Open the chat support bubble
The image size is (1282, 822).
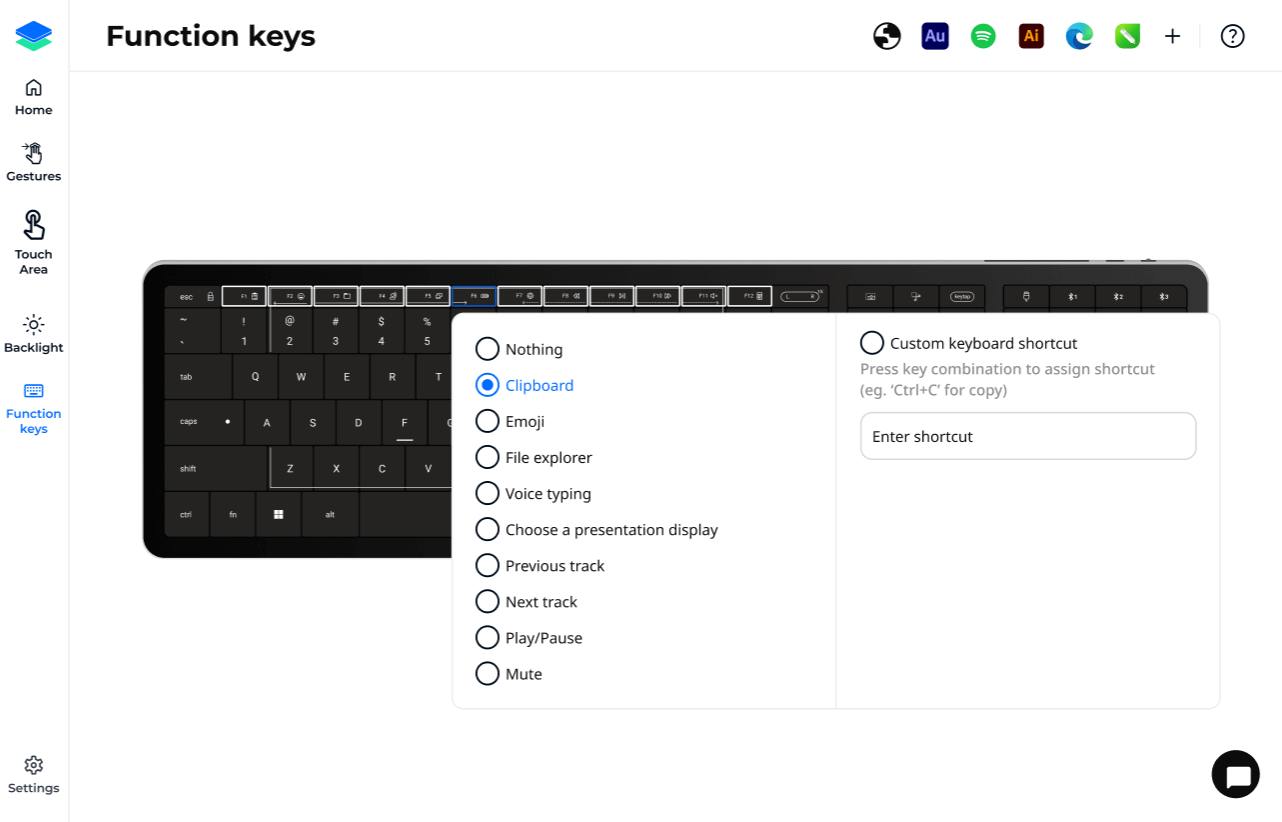(1236, 774)
